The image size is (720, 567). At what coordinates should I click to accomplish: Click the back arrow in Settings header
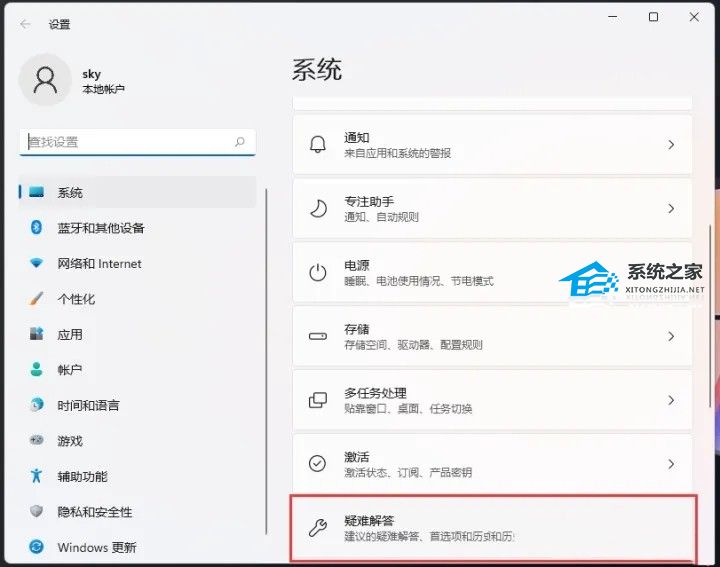pyautogui.click(x=25, y=24)
